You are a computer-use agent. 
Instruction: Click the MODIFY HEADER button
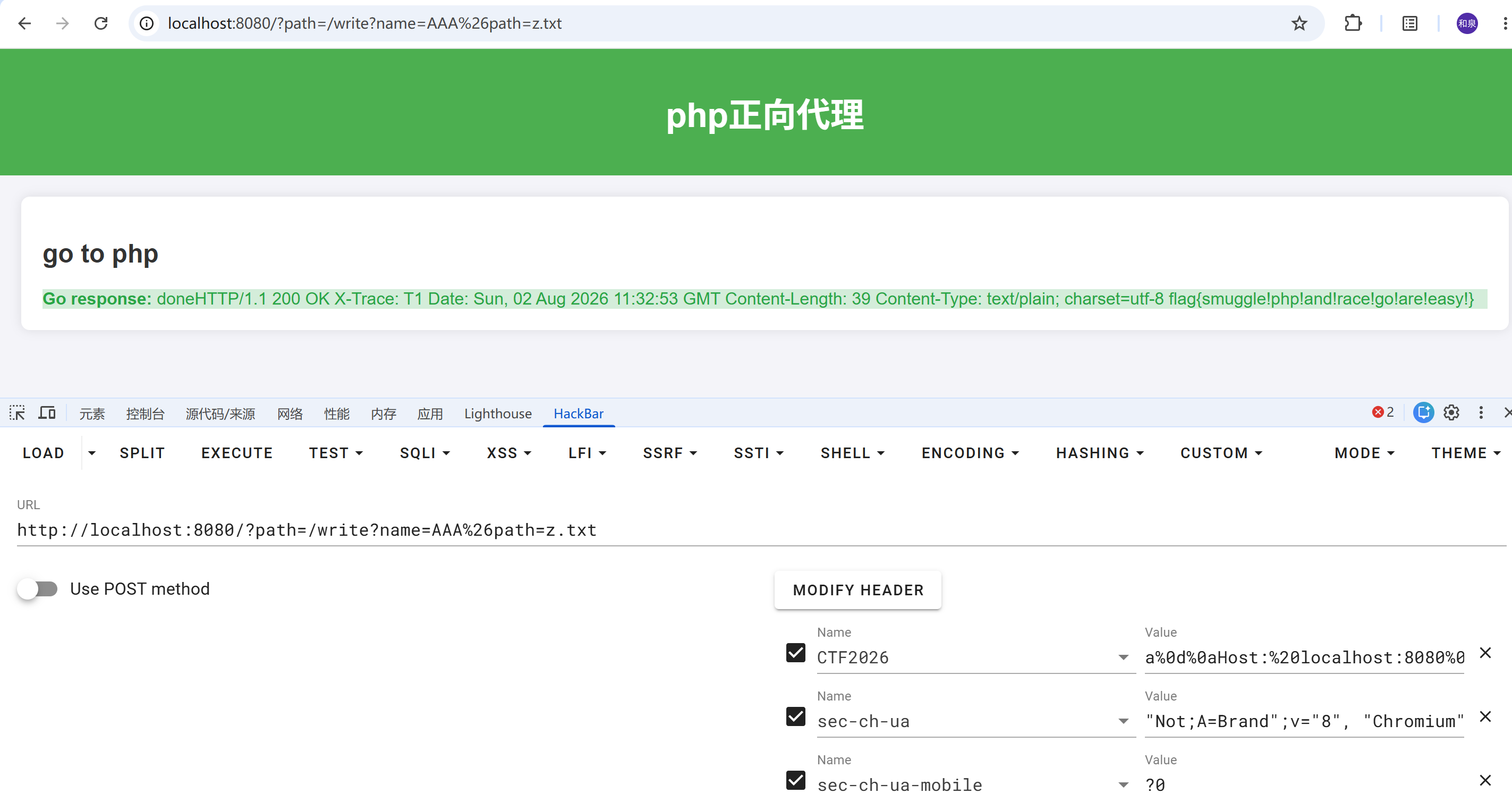858,590
